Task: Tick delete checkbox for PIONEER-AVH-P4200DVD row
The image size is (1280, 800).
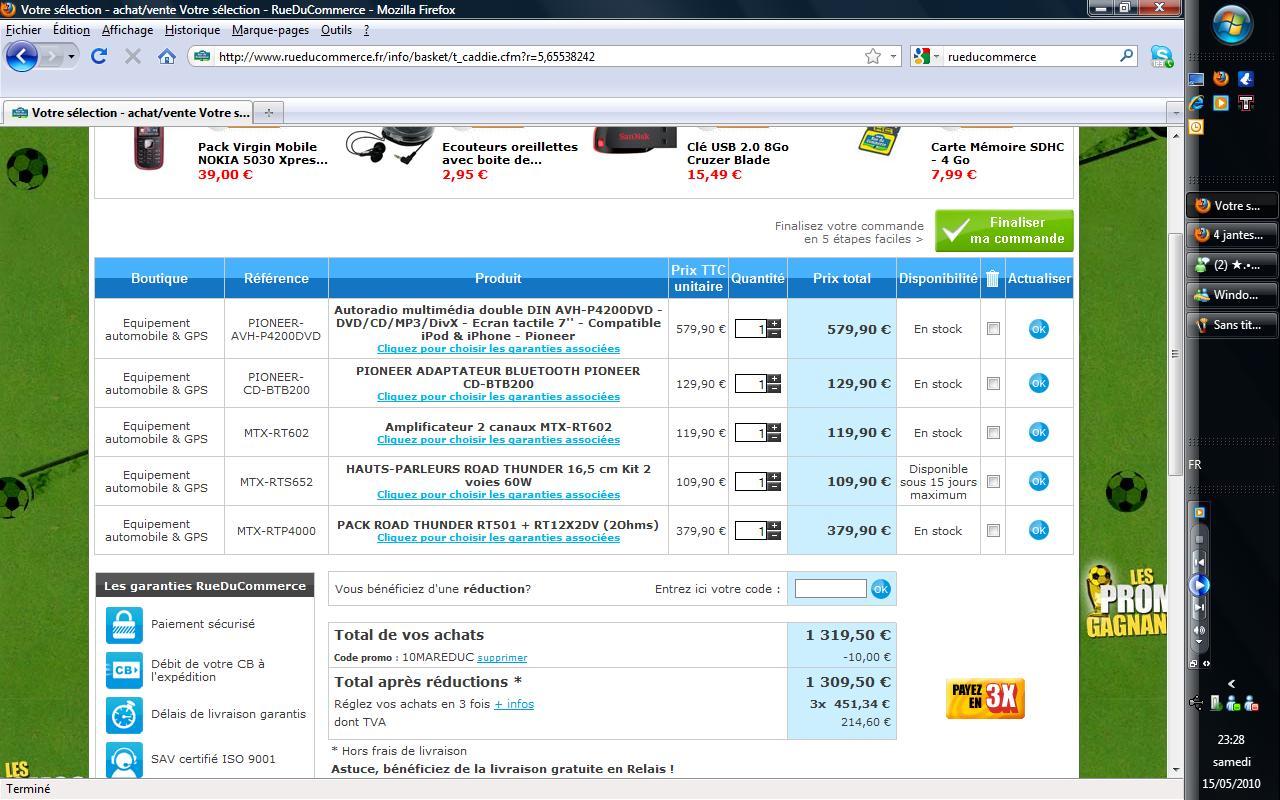Action: coord(993,328)
